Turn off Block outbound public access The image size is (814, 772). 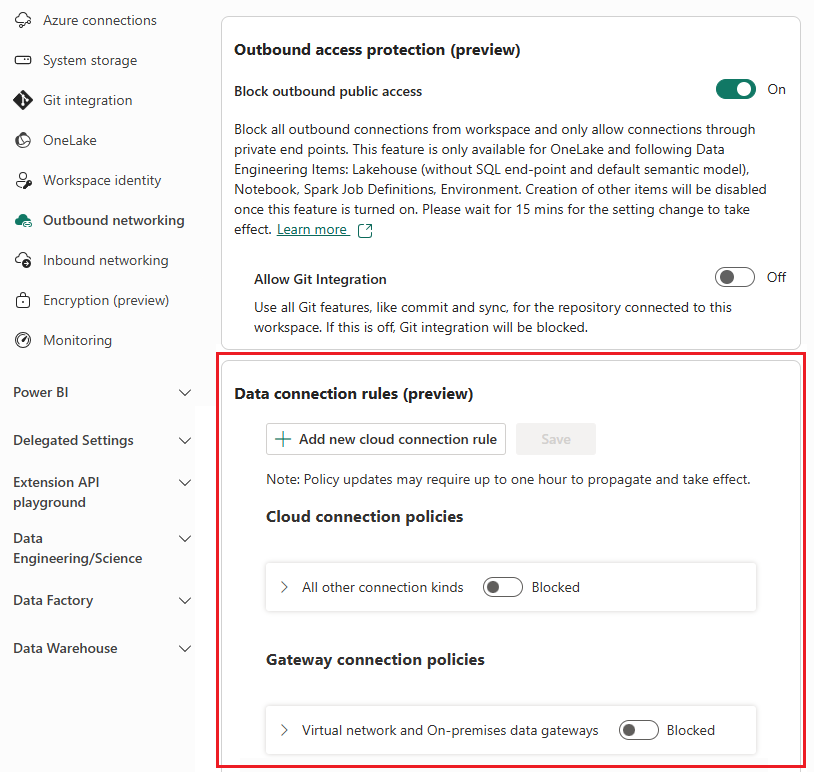(x=735, y=90)
